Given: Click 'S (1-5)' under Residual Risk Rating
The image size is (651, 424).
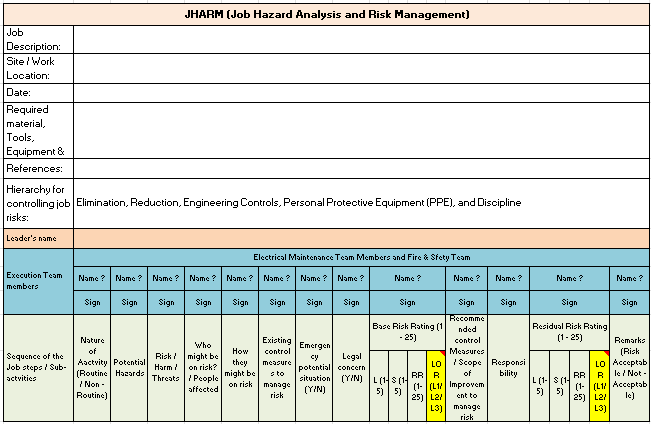Looking at the screenshot, I should coord(559,386).
